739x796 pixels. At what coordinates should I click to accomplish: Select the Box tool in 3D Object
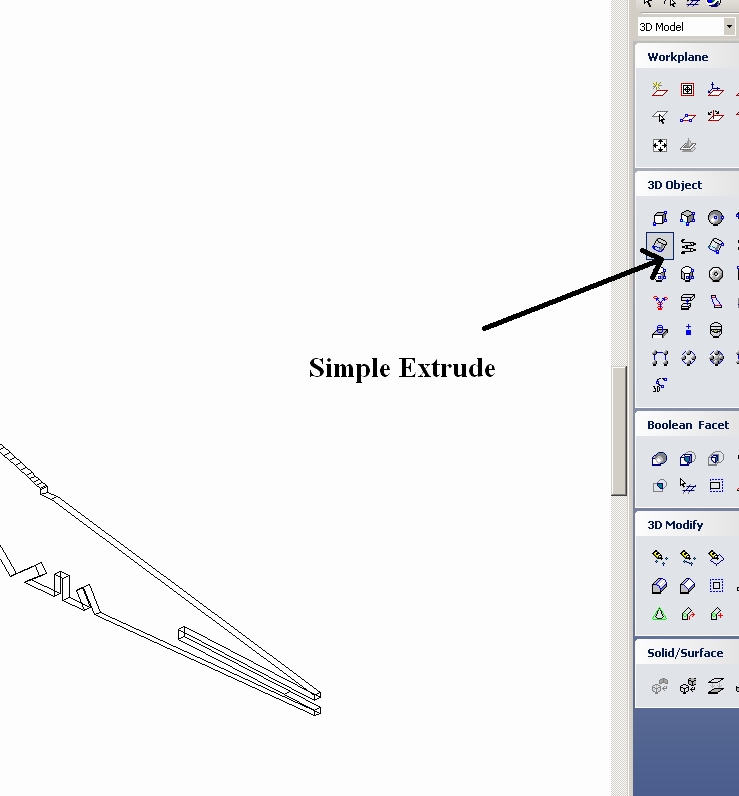[660, 217]
